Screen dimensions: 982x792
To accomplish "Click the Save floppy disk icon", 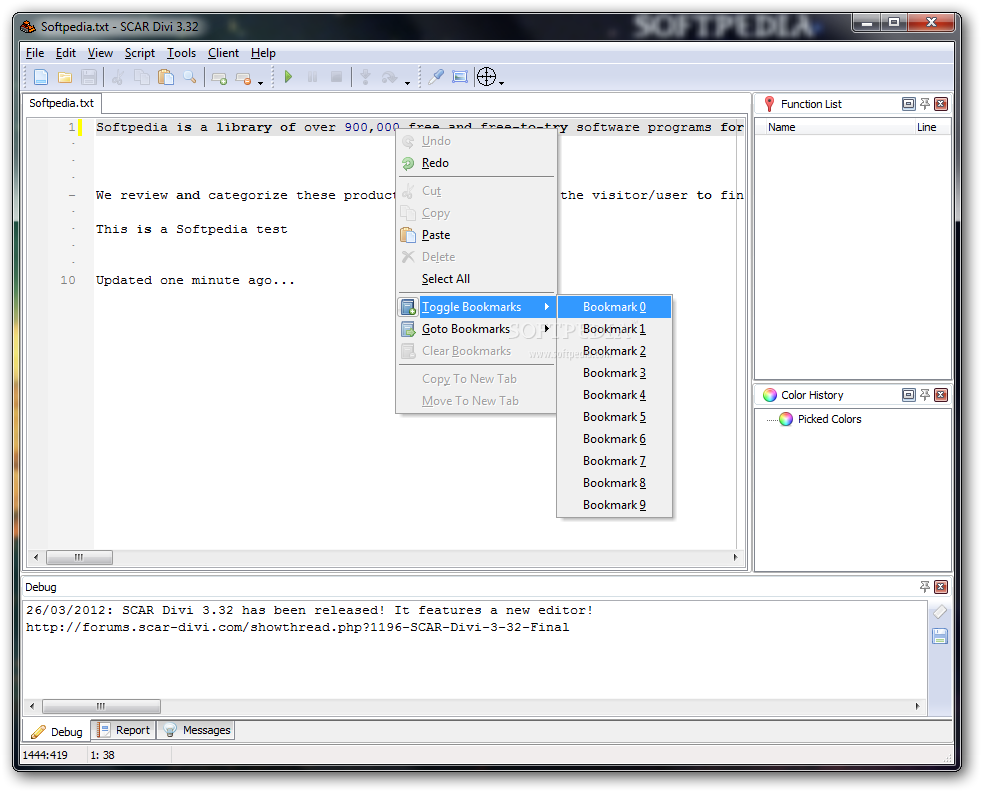I will pos(89,77).
